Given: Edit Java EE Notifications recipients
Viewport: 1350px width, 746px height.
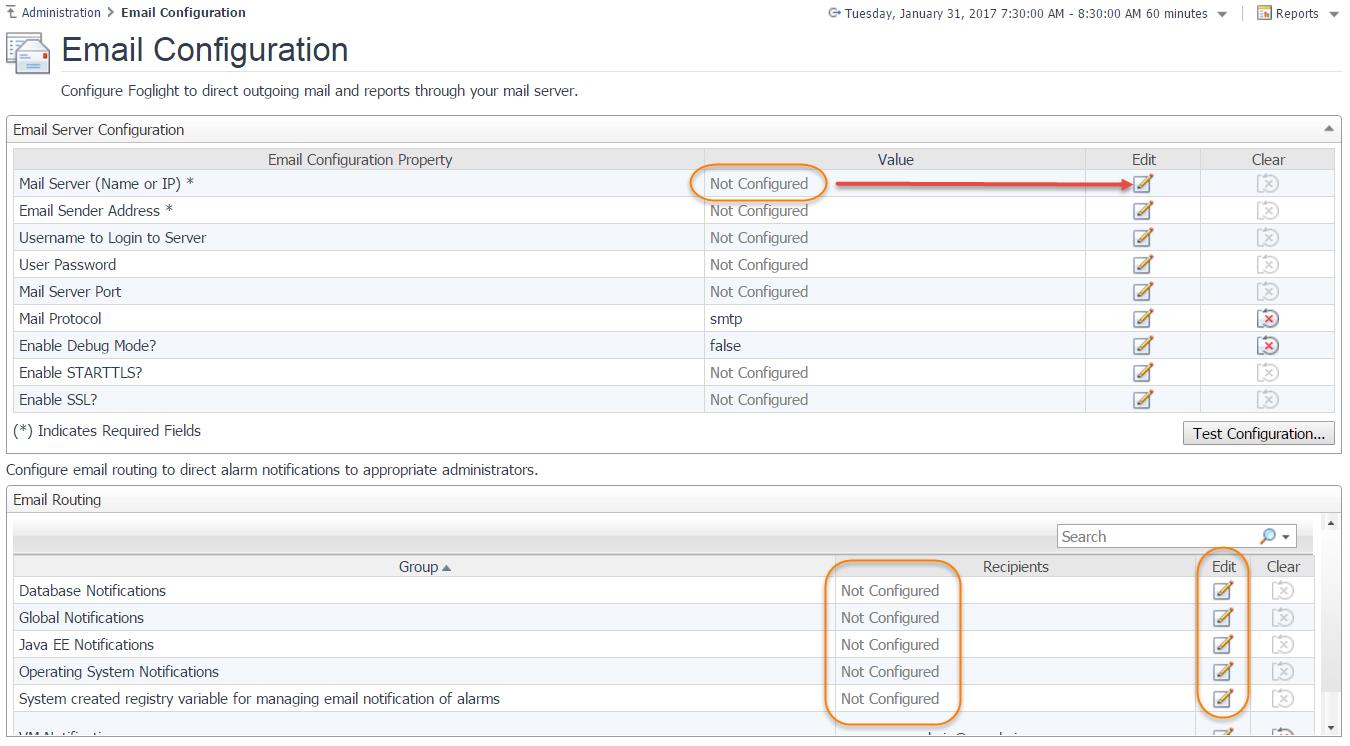Looking at the screenshot, I should pyautogui.click(x=1223, y=645).
